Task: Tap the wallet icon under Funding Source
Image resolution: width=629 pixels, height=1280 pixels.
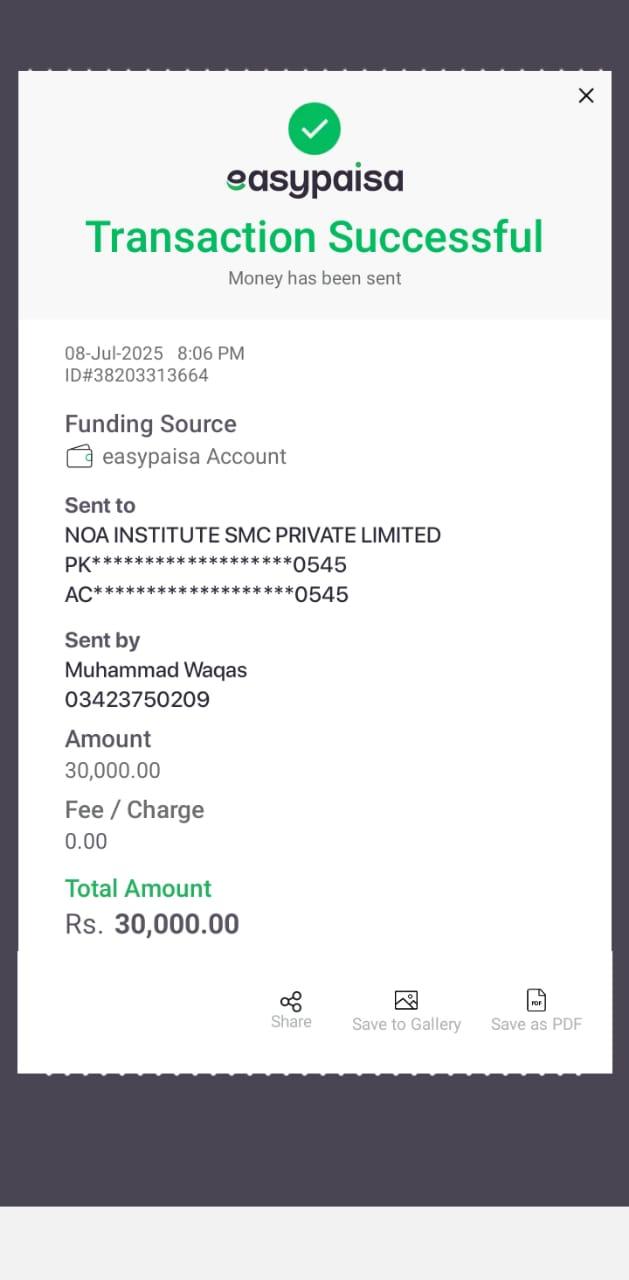Action: (x=79, y=457)
